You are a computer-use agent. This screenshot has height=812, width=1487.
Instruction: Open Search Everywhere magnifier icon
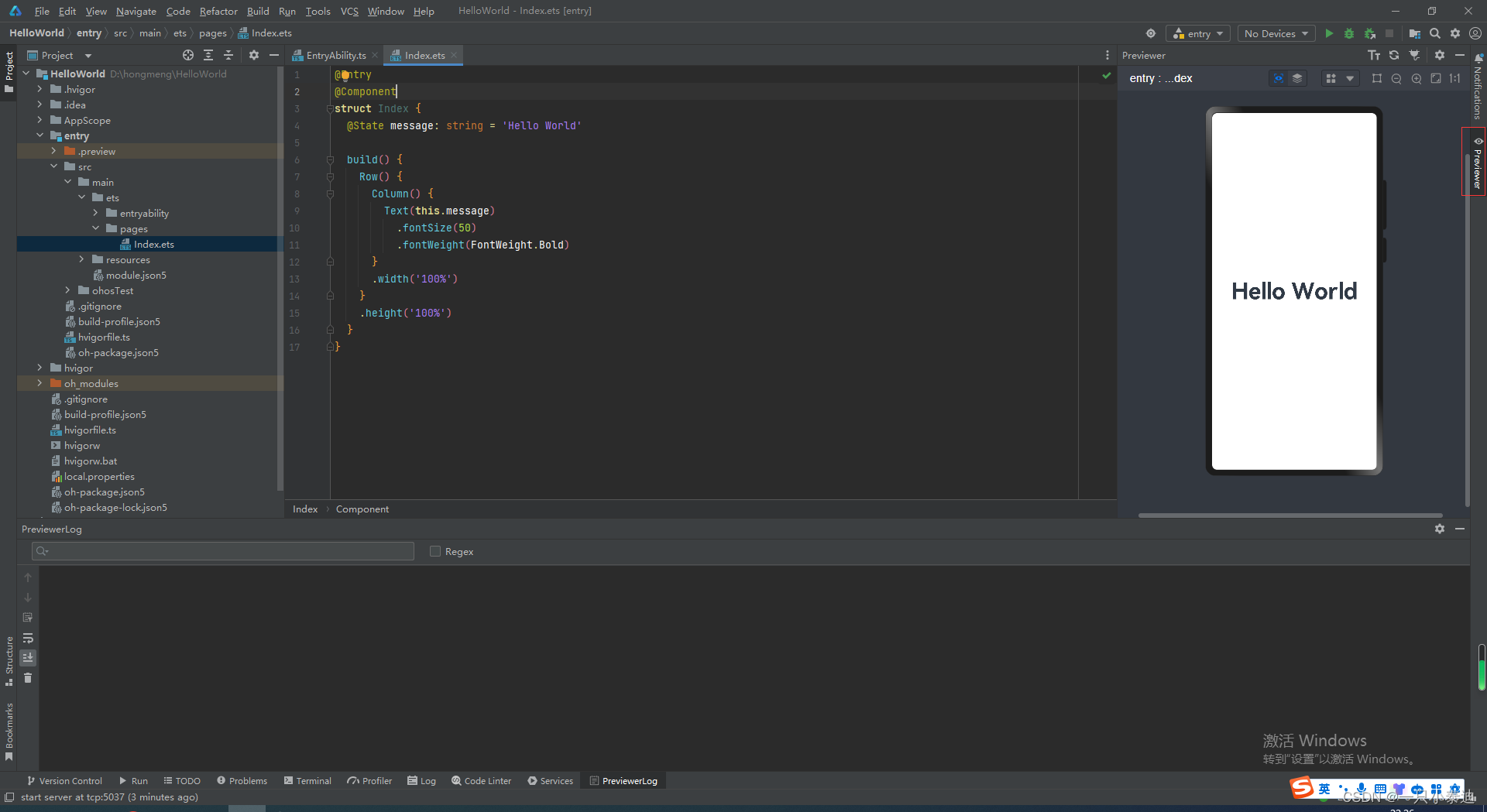(x=1435, y=33)
